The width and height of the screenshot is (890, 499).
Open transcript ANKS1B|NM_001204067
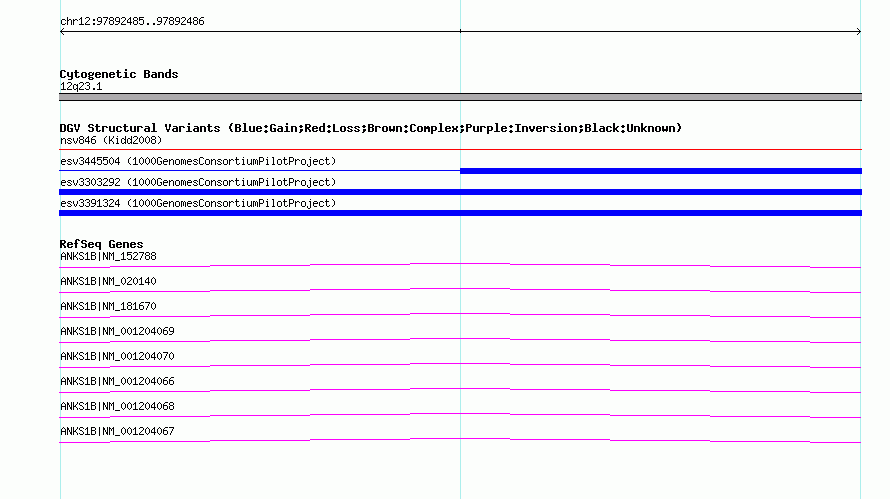[117, 431]
